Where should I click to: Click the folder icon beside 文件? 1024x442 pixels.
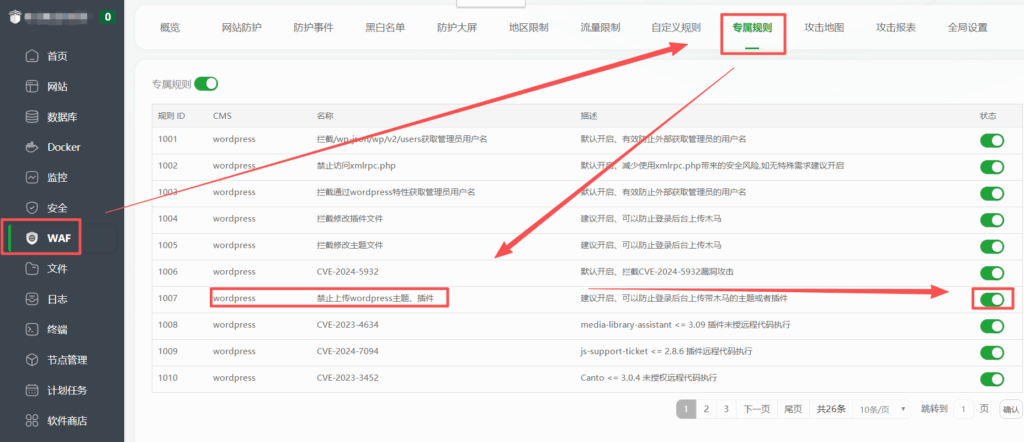tap(32, 268)
